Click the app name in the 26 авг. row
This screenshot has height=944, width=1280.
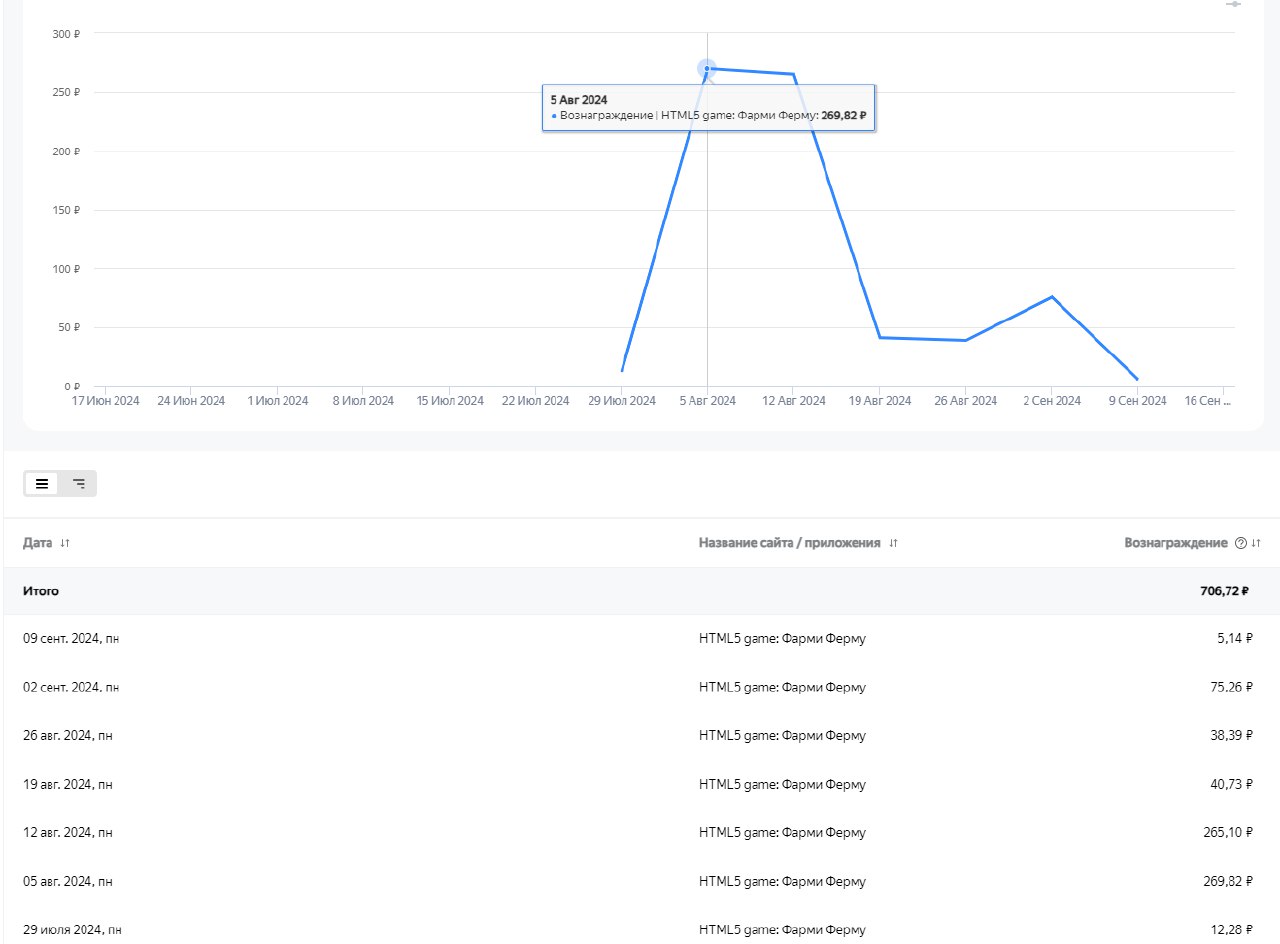click(x=782, y=736)
